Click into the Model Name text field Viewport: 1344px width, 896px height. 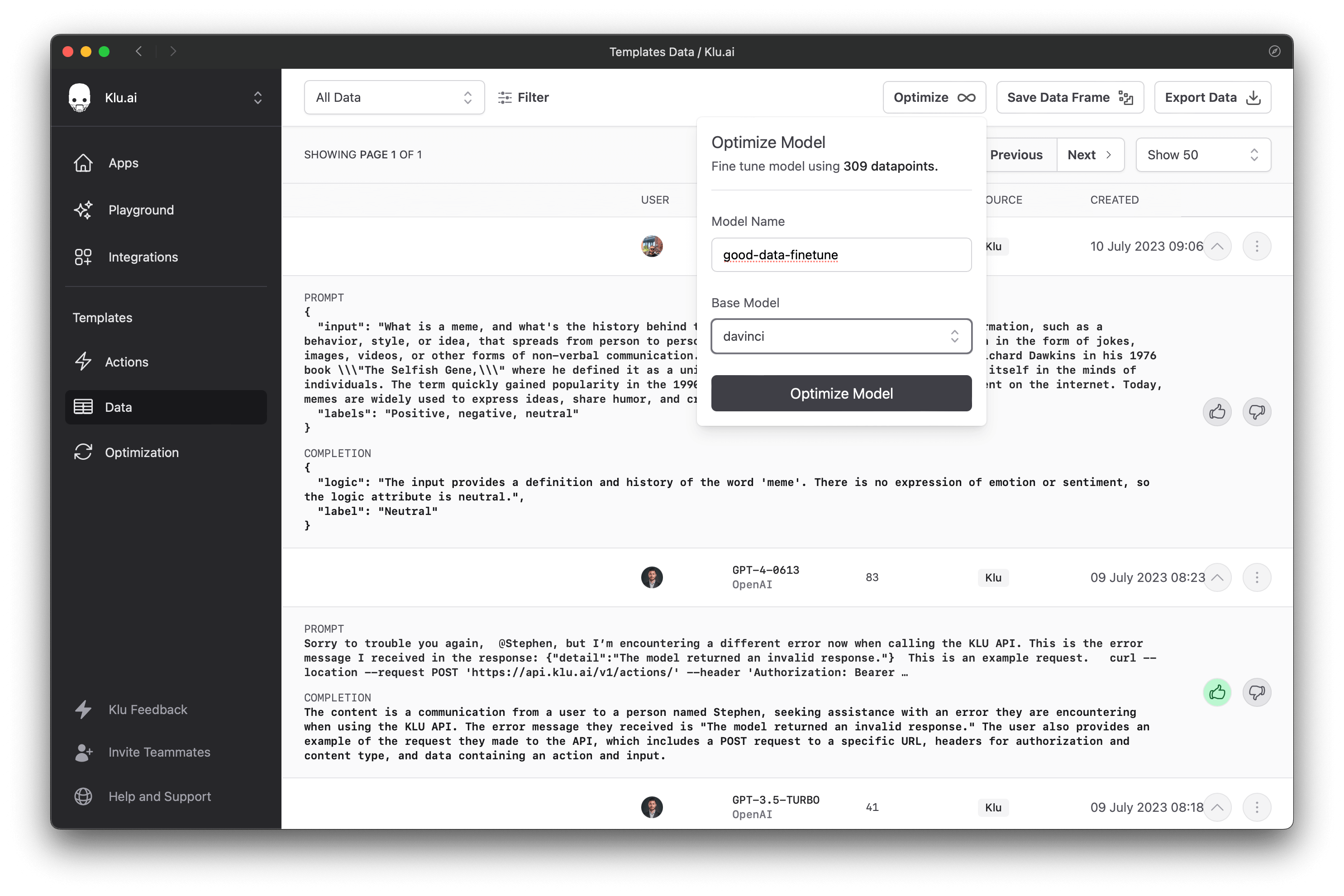841,255
